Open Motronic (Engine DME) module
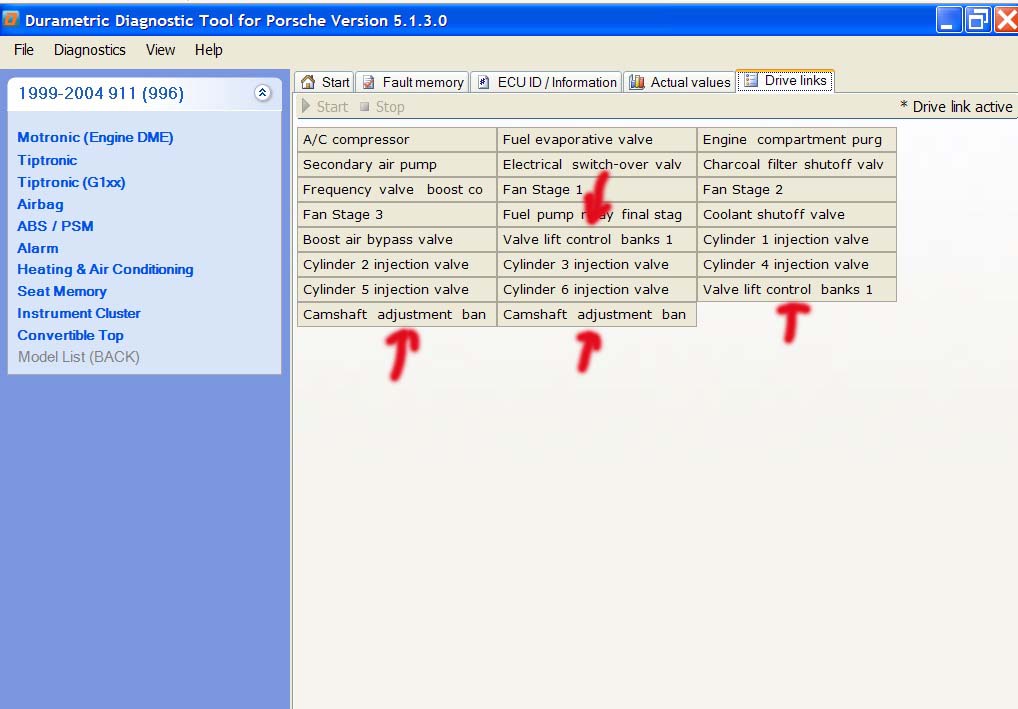The height and width of the screenshot is (709, 1018). click(95, 138)
